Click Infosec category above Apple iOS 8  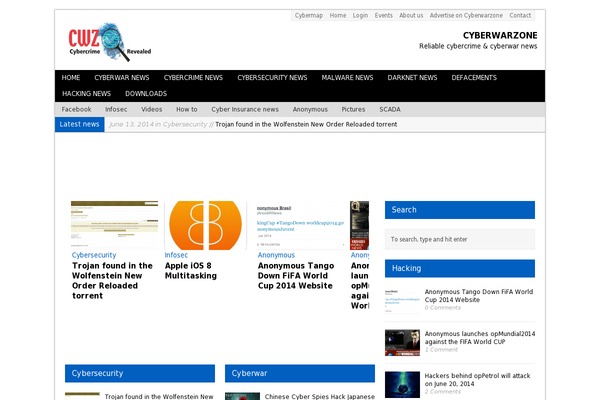(176, 255)
